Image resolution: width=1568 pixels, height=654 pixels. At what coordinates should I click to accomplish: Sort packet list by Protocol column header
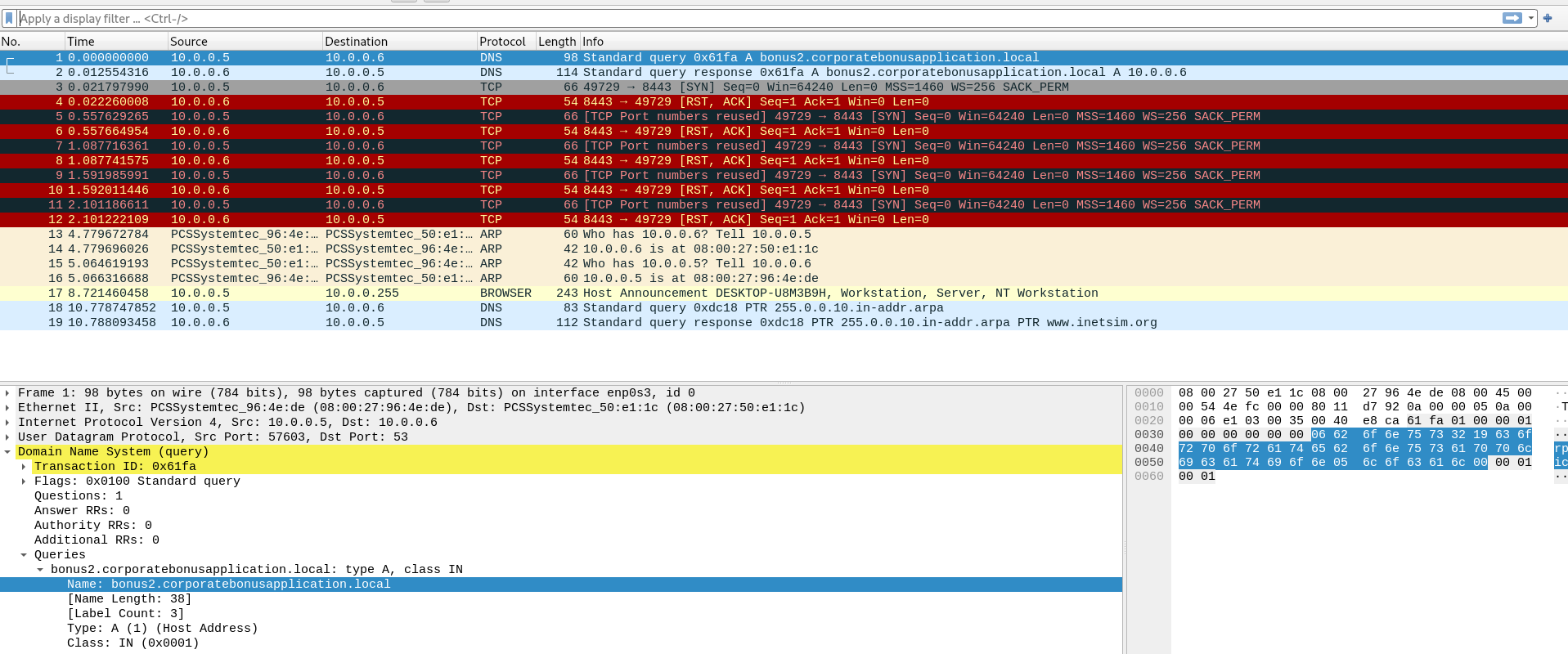click(502, 42)
